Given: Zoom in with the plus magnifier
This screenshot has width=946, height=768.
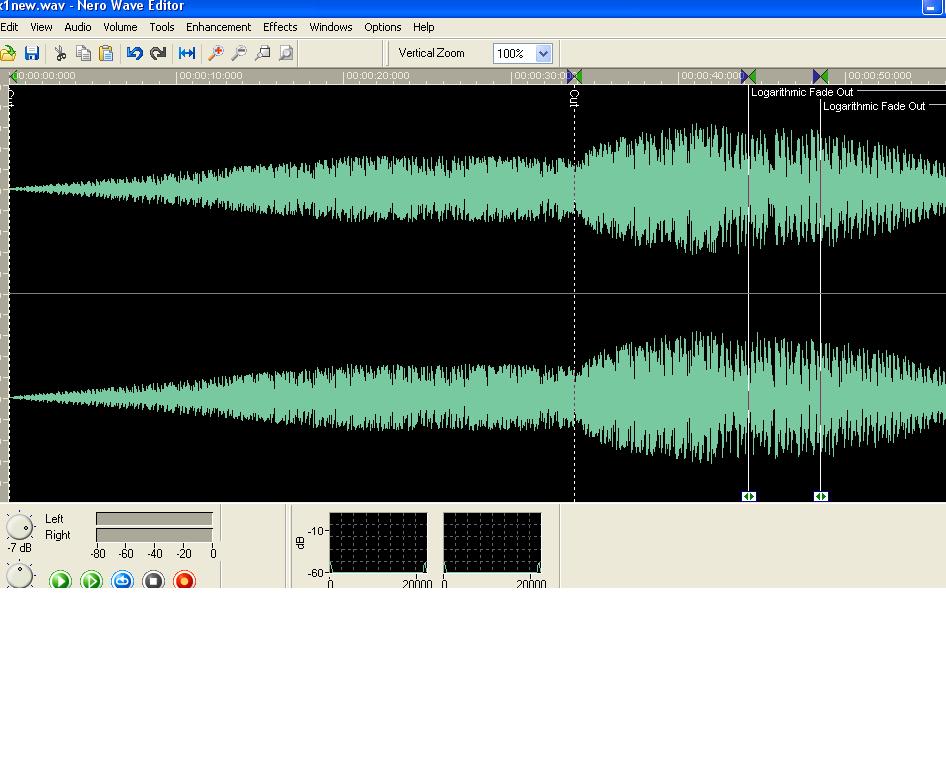Looking at the screenshot, I should point(215,53).
